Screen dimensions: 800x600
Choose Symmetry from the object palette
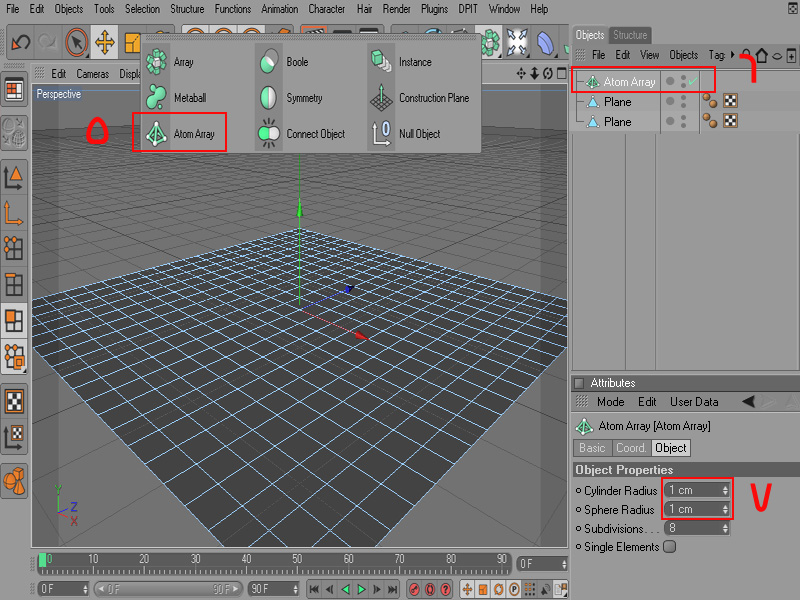(x=290, y=97)
